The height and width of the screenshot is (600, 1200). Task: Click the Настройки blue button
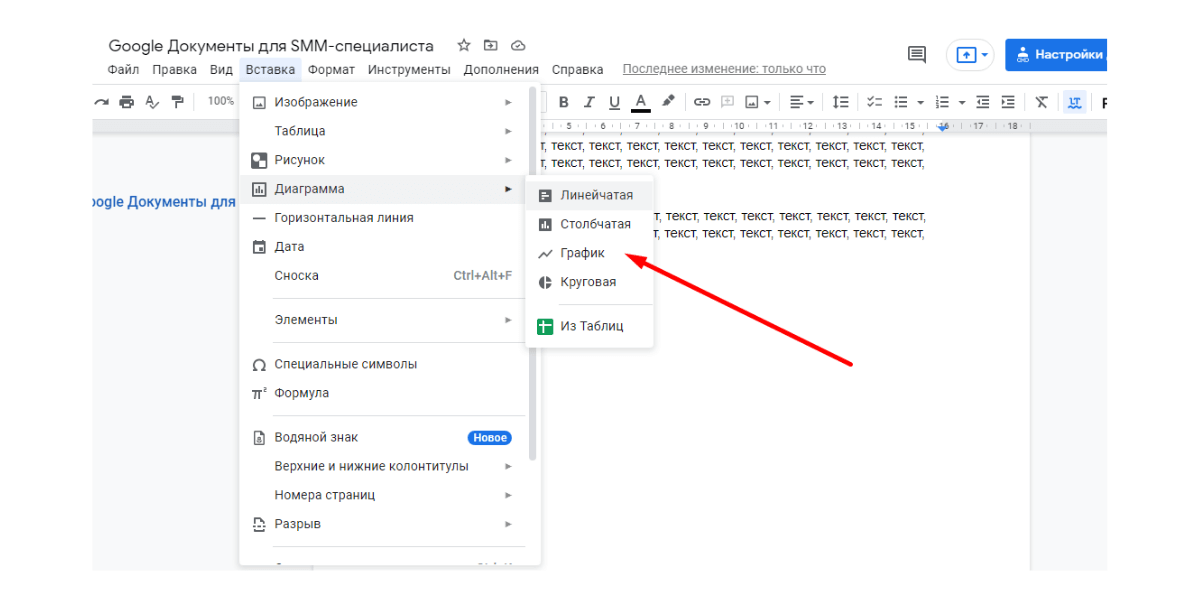(1058, 55)
